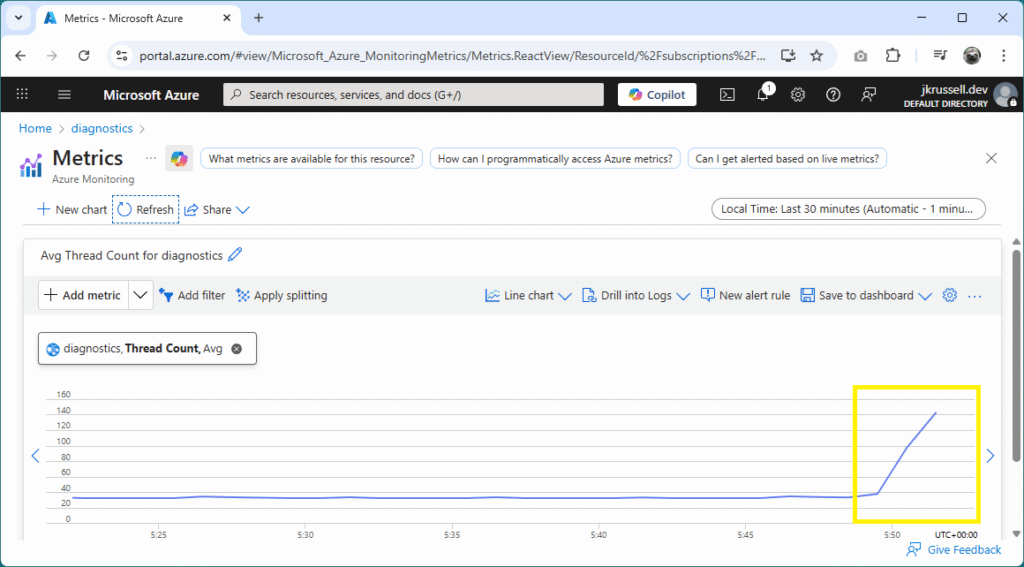Open chart settings gear icon
This screenshot has width=1024, height=567.
(950, 295)
